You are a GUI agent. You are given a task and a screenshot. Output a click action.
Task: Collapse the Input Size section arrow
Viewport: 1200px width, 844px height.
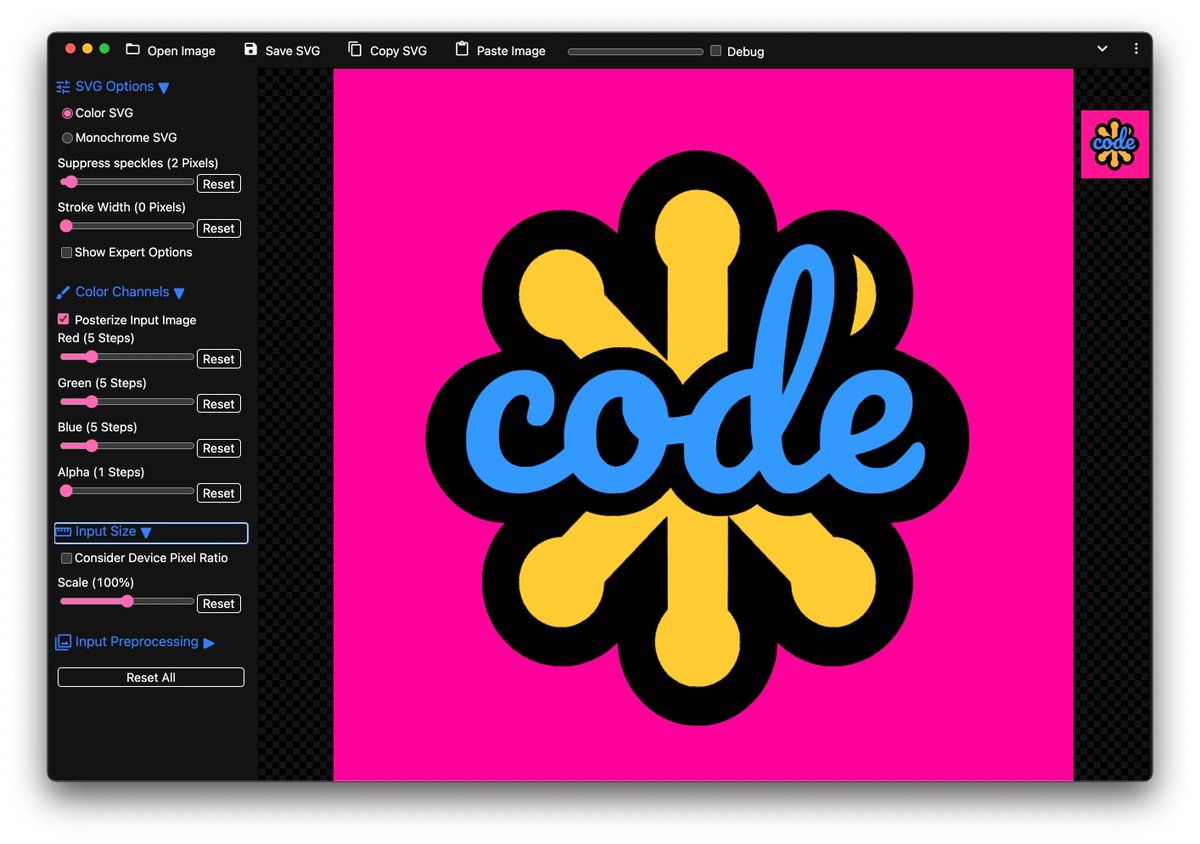(x=146, y=533)
